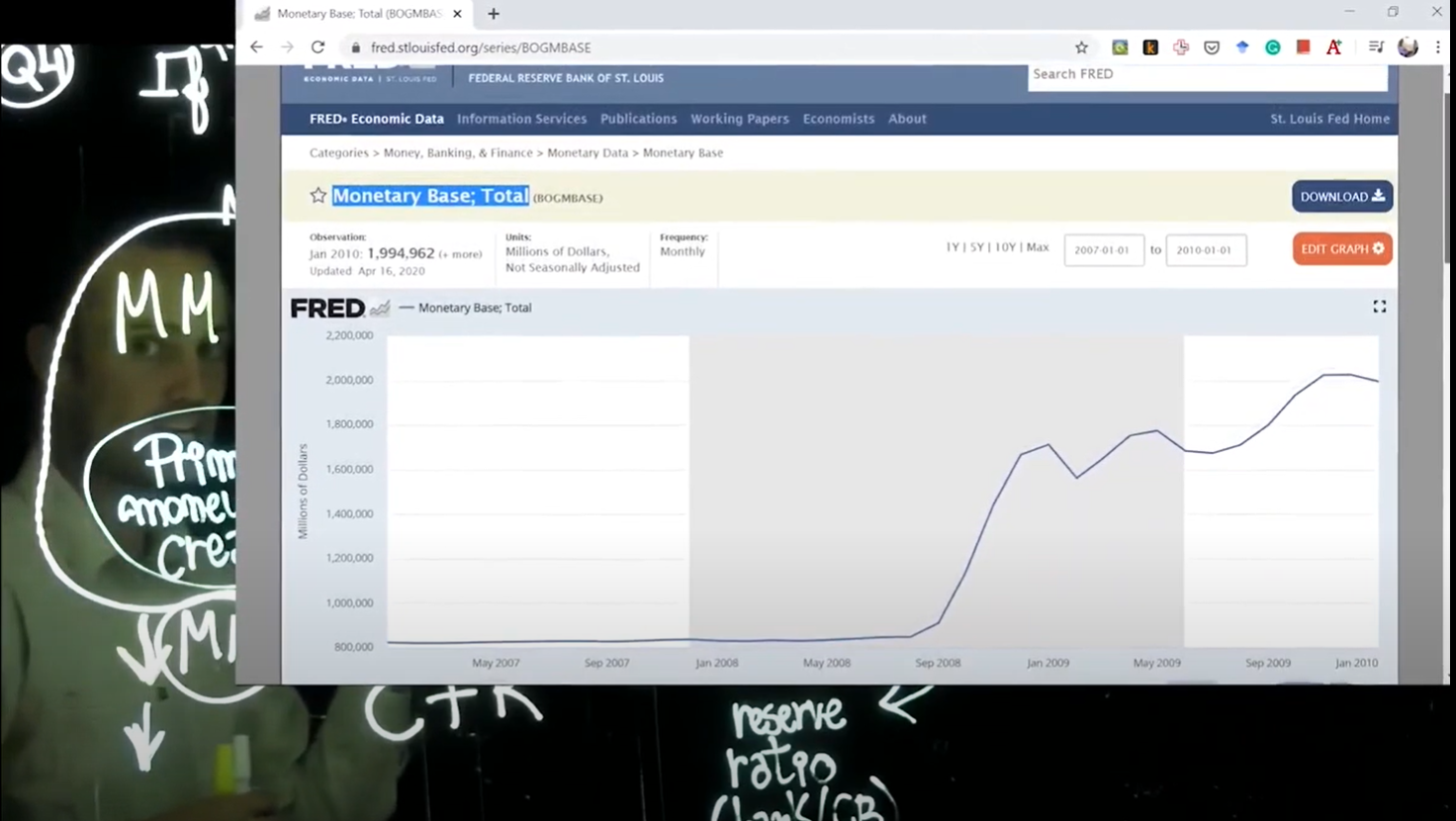The height and width of the screenshot is (821, 1456).
Task: Click the highlighted Monetary Base; Total title
Action: click(x=430, y=196)
